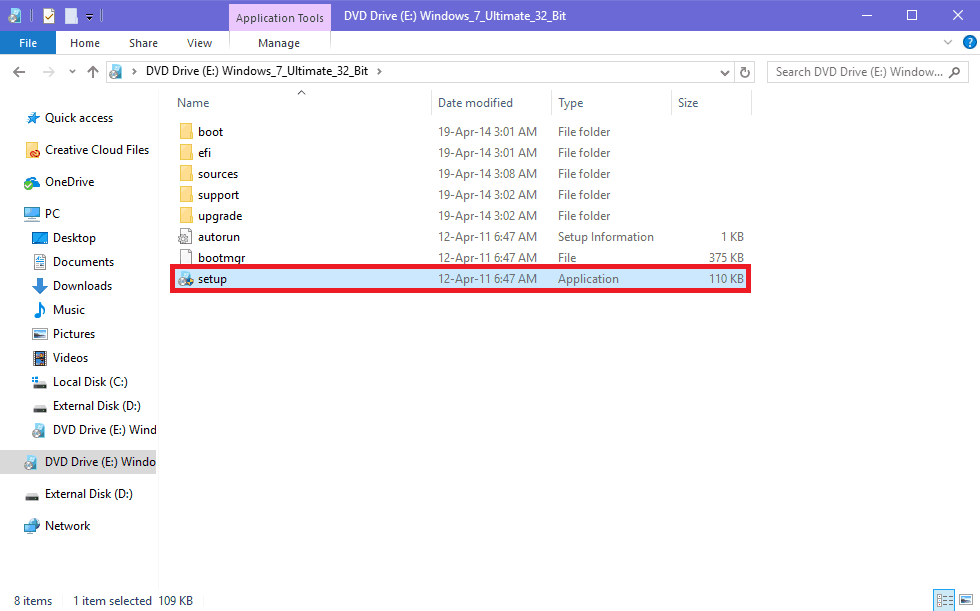Select the highlighted DVD Drive (E:) sidebar entry
Screen dimensions: 980x611
(x=78, y=462)
